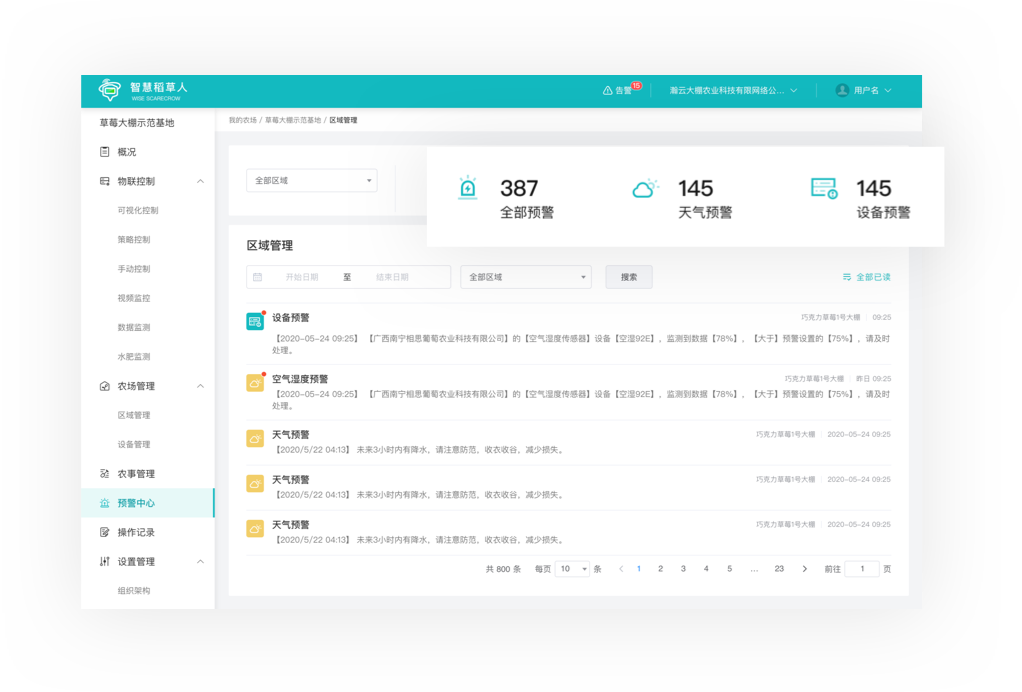
Task: Go to the next page arrow in pagination
Action: click(805, 569)
